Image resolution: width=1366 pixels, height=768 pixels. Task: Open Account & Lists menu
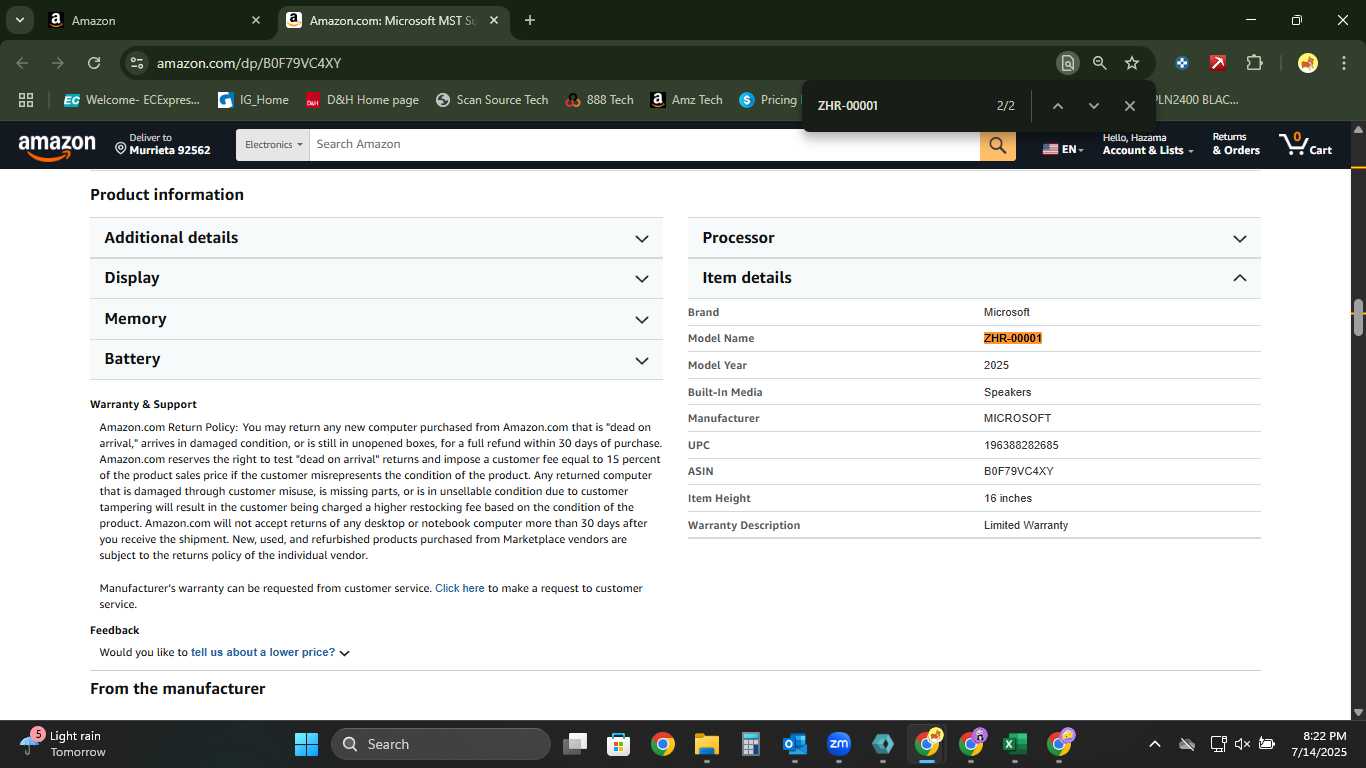(1148, 144)
